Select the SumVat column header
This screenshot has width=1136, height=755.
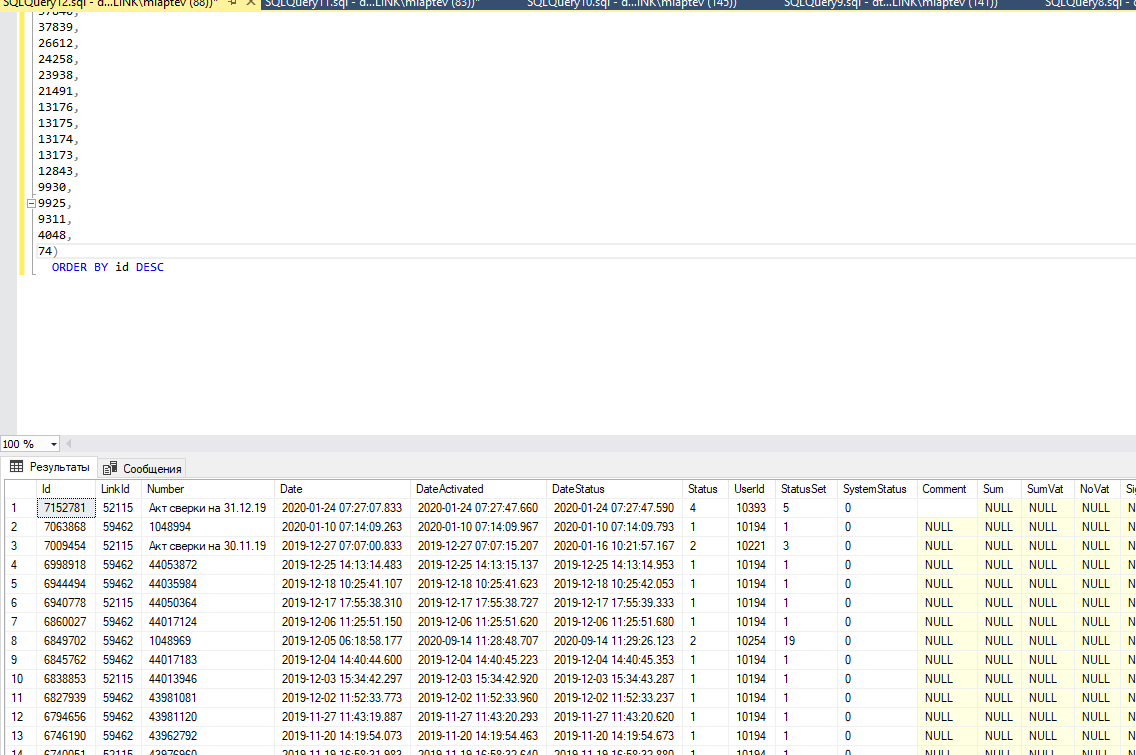(x=1048, y=489)
